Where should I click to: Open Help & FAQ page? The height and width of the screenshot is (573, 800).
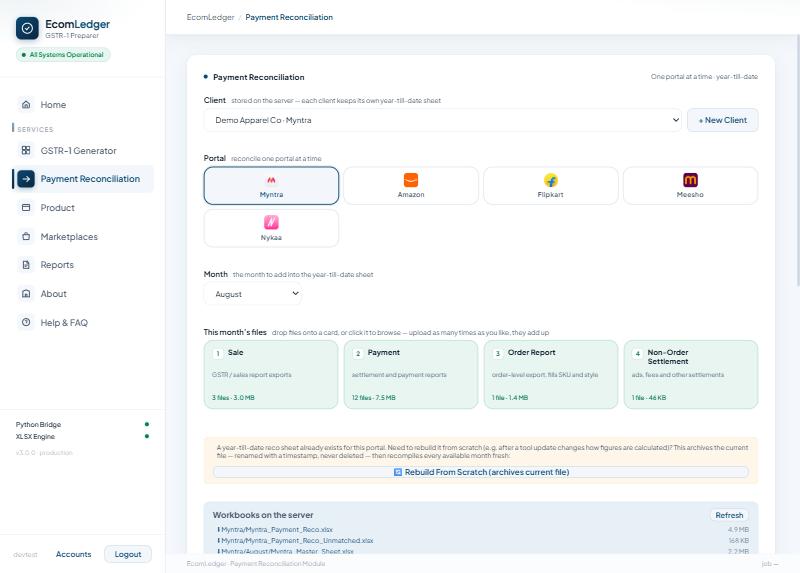pos(83,322)
